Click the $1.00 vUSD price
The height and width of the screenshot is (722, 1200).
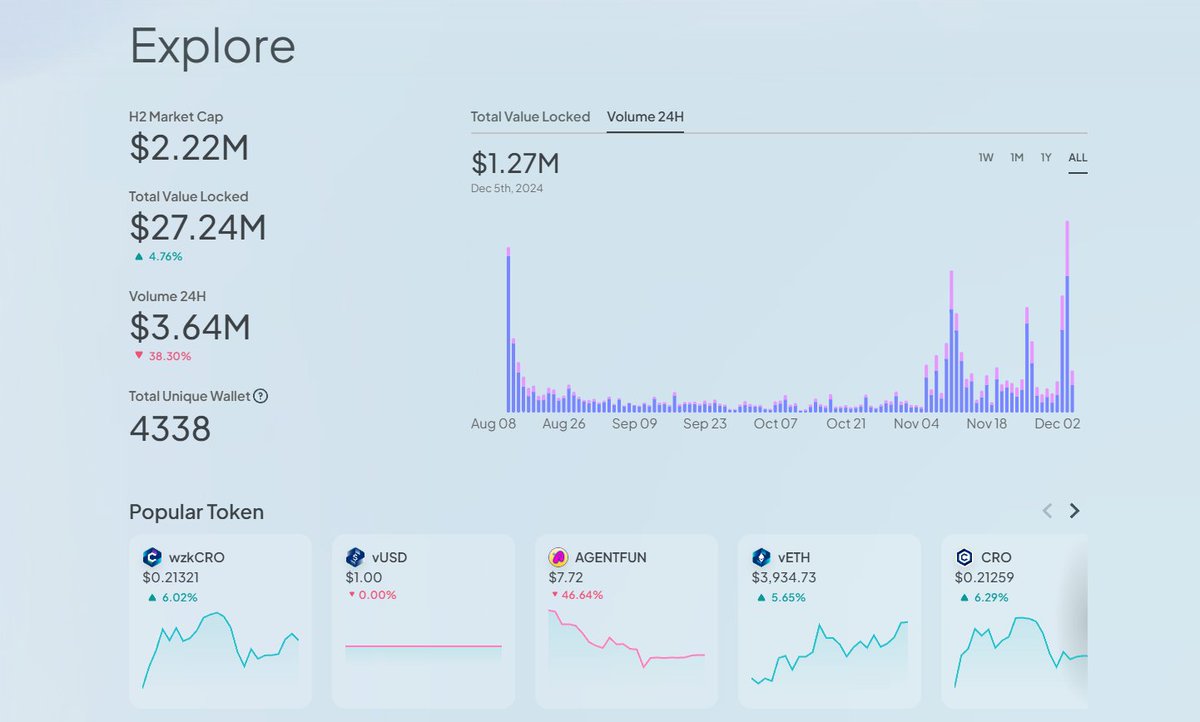362,577
